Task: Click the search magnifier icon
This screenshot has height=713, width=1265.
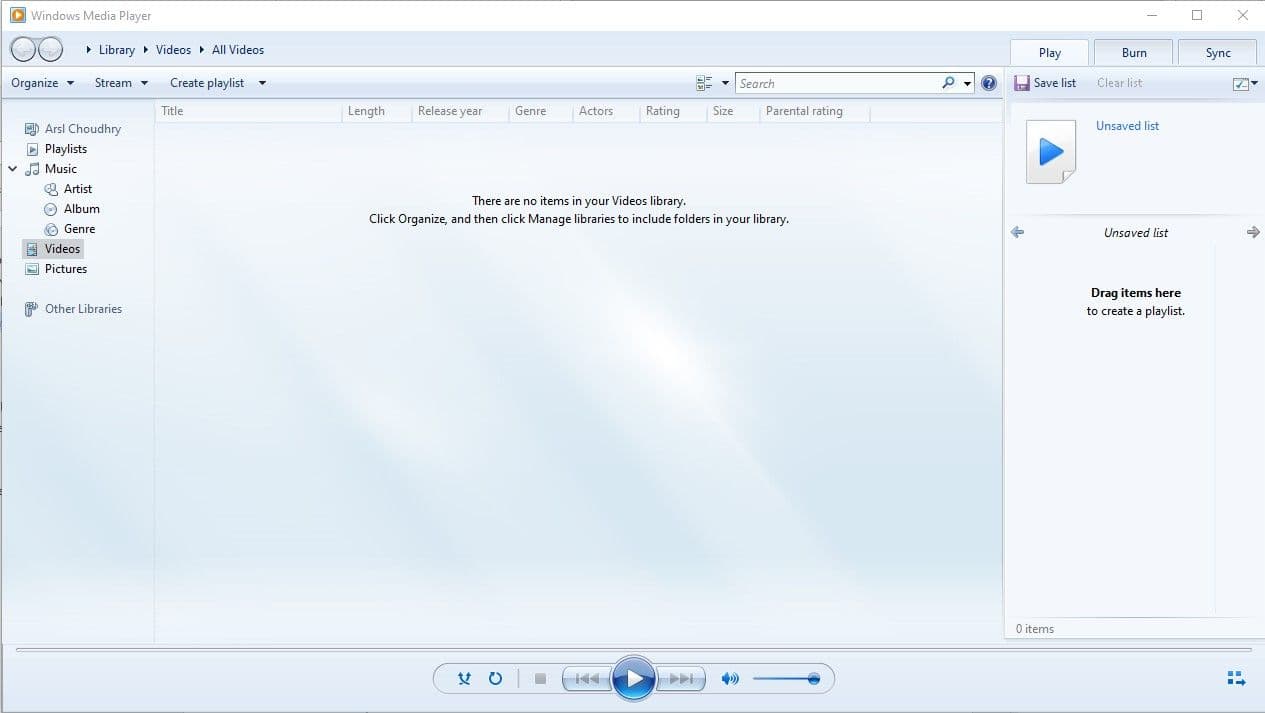Action: 948,83
